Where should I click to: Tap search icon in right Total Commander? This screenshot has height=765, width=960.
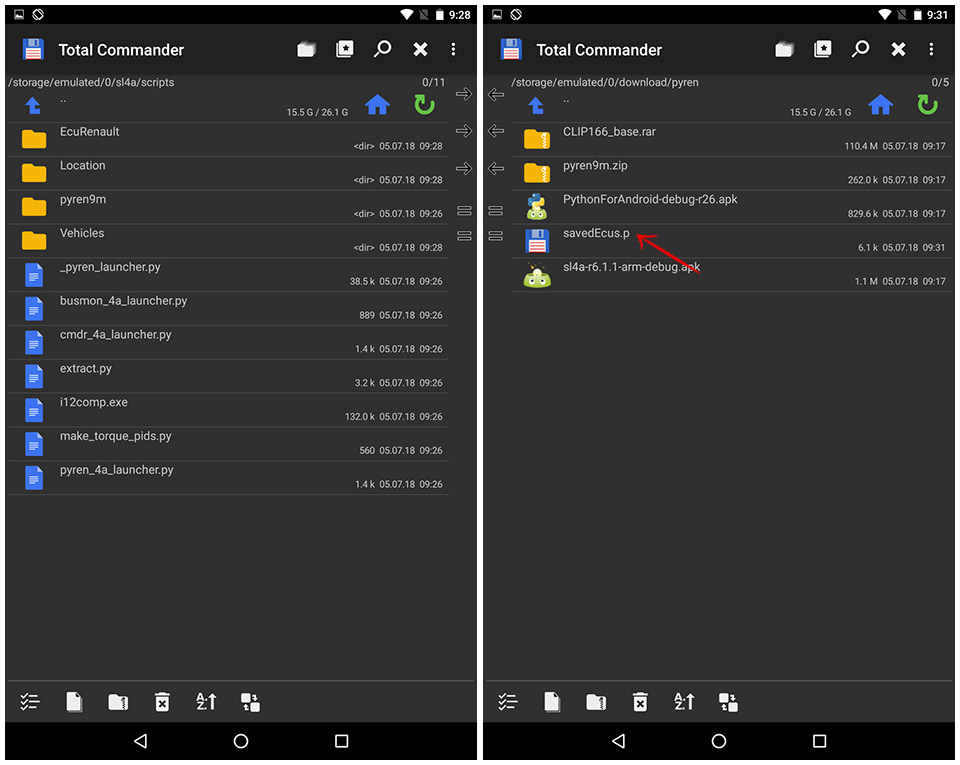pos(861,50)
